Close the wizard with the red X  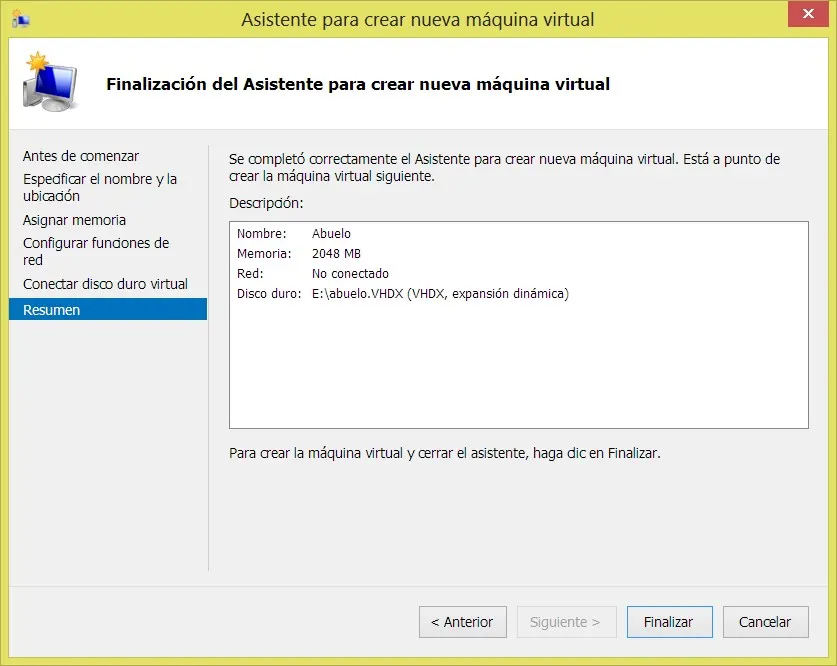(x=808, y=14)
